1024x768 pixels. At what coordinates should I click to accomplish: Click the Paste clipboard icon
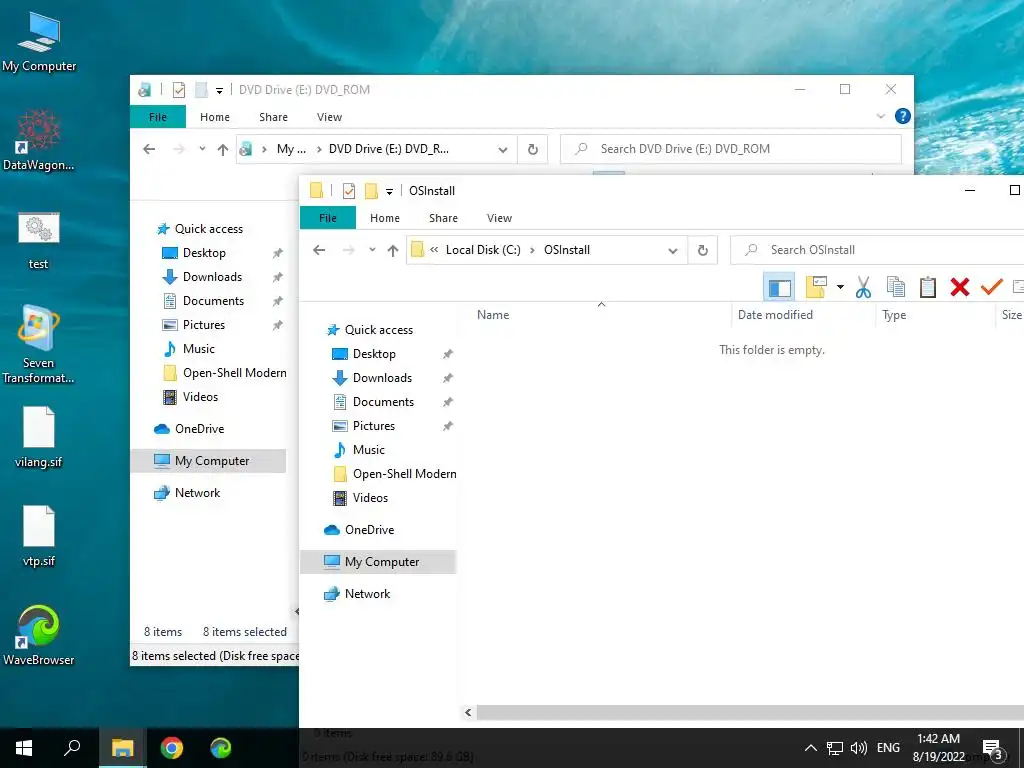pos(927,287)
